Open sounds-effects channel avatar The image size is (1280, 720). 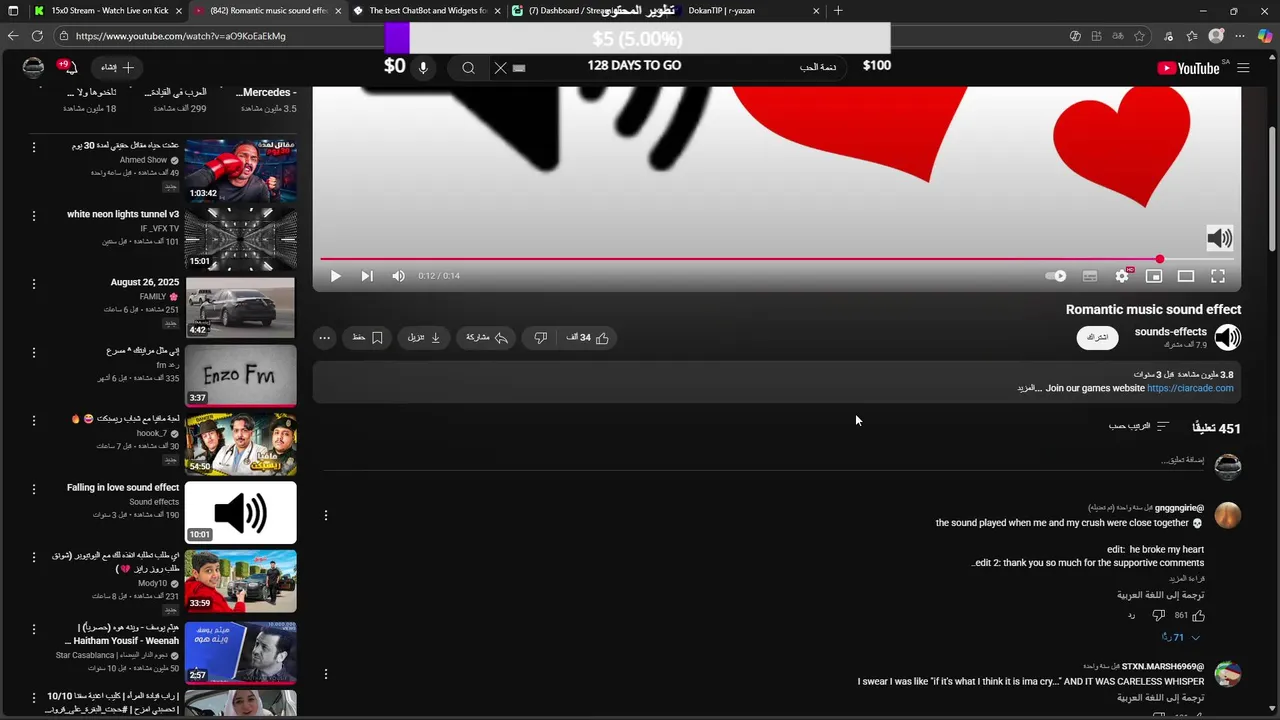point(1228,338)
